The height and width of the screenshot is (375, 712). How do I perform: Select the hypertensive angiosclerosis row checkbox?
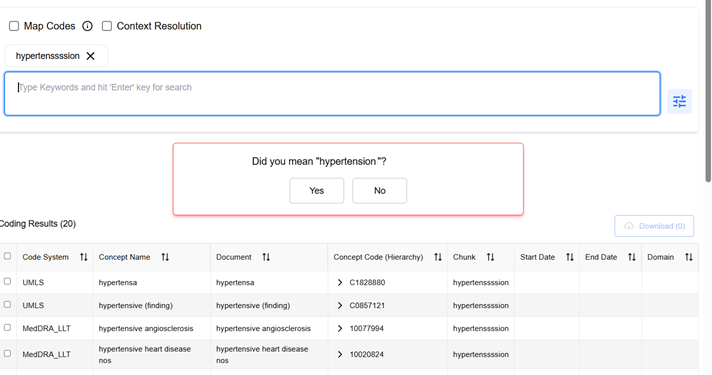tap(7, 327)
